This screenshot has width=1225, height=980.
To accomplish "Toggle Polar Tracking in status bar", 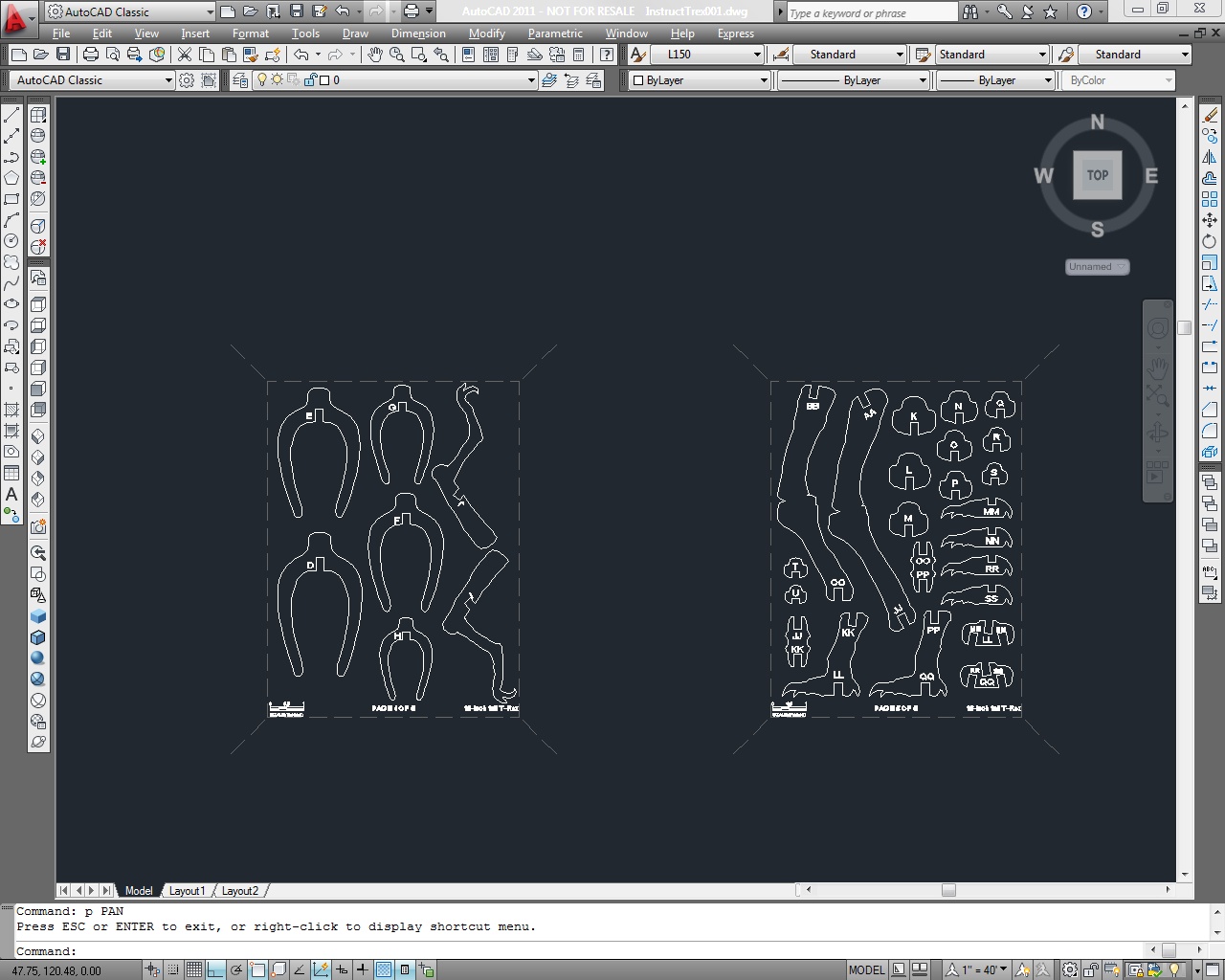I will pos(236,969).
